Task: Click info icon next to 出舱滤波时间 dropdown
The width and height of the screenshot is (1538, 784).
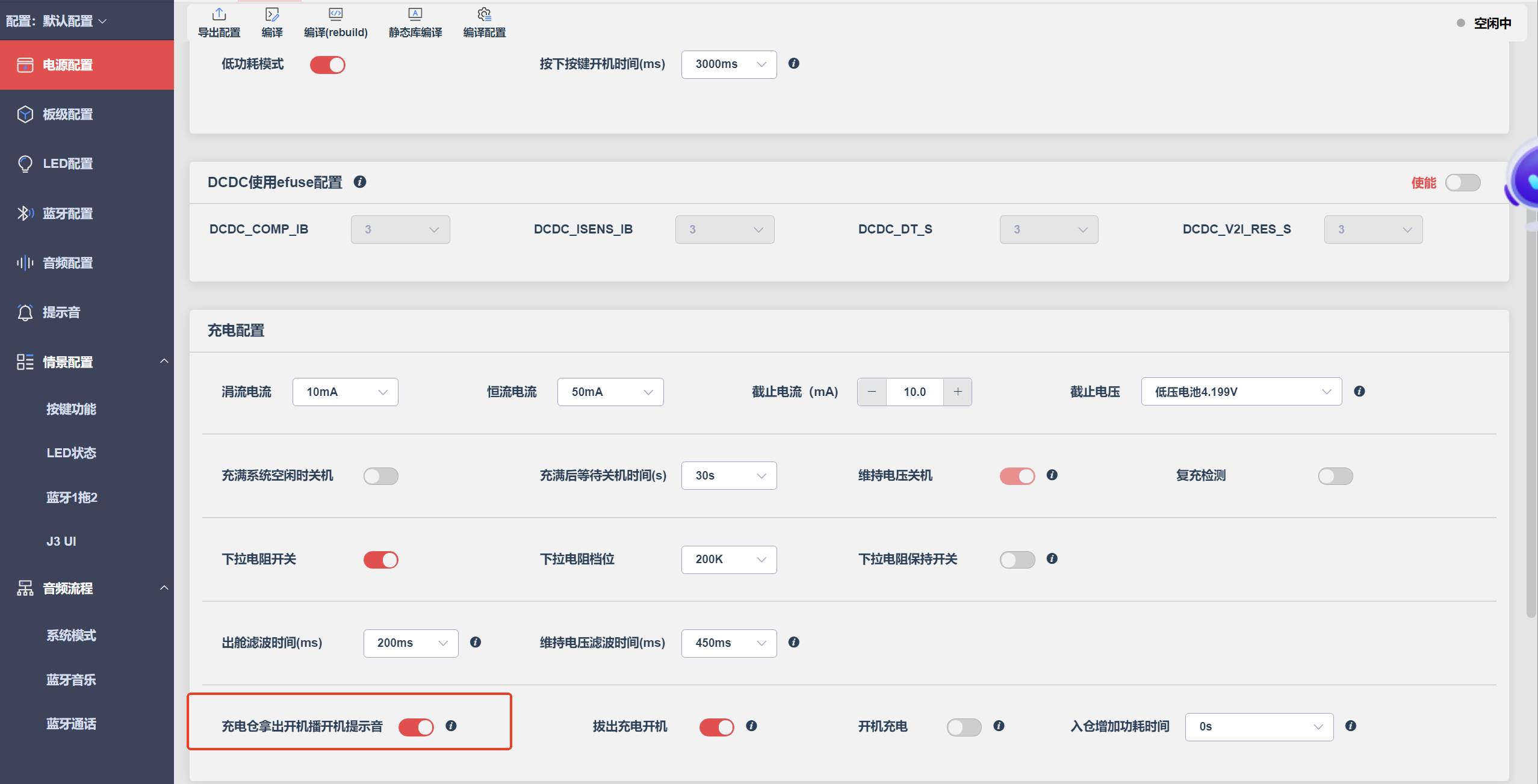Action: pos(476,642)
